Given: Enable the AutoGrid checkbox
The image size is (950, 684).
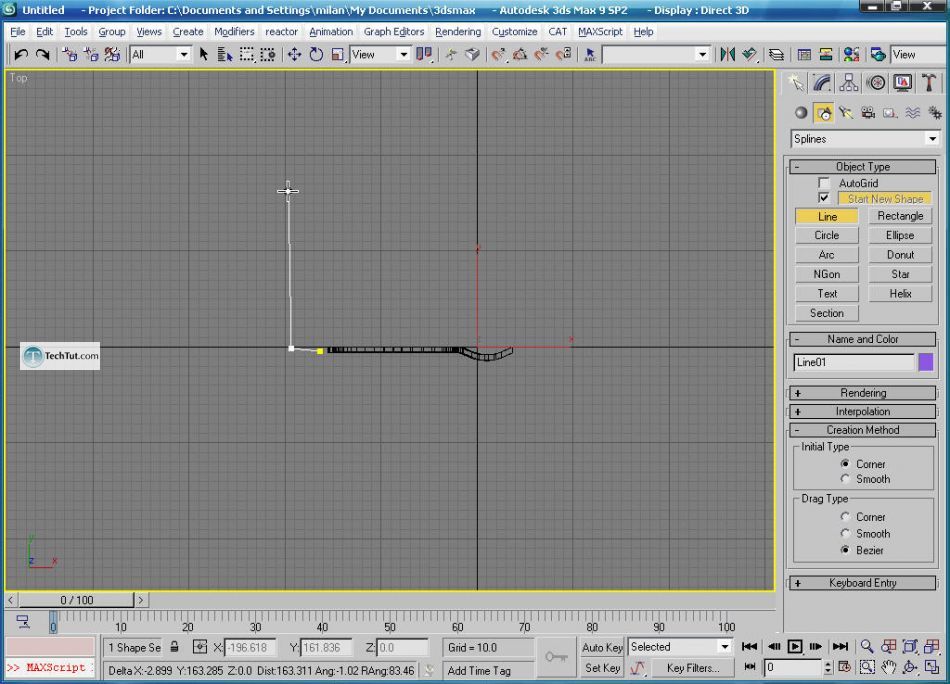Looking at the screenshot, I should point(823,182).
